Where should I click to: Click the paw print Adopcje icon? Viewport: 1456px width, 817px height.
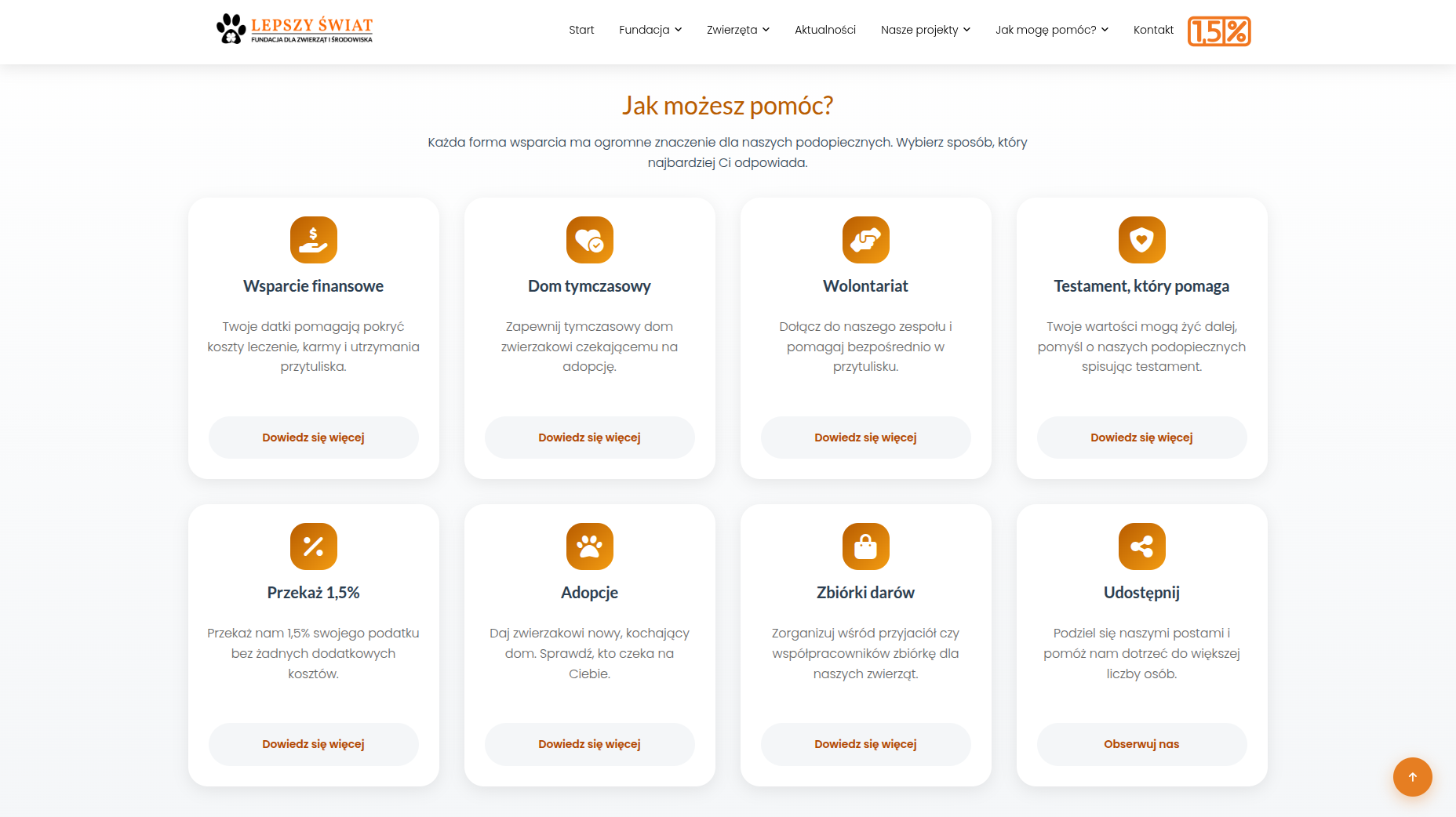[589, 546]
